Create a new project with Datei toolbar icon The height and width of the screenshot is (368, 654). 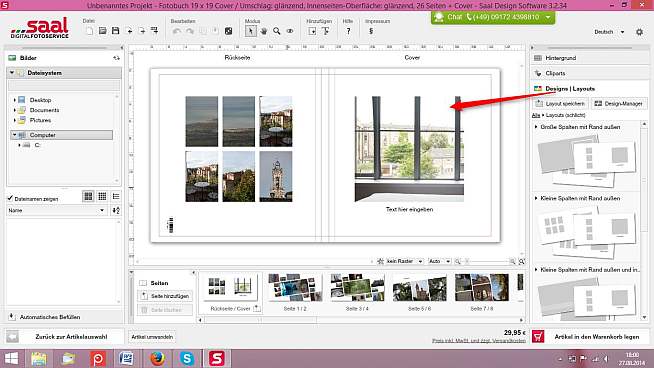89,31
